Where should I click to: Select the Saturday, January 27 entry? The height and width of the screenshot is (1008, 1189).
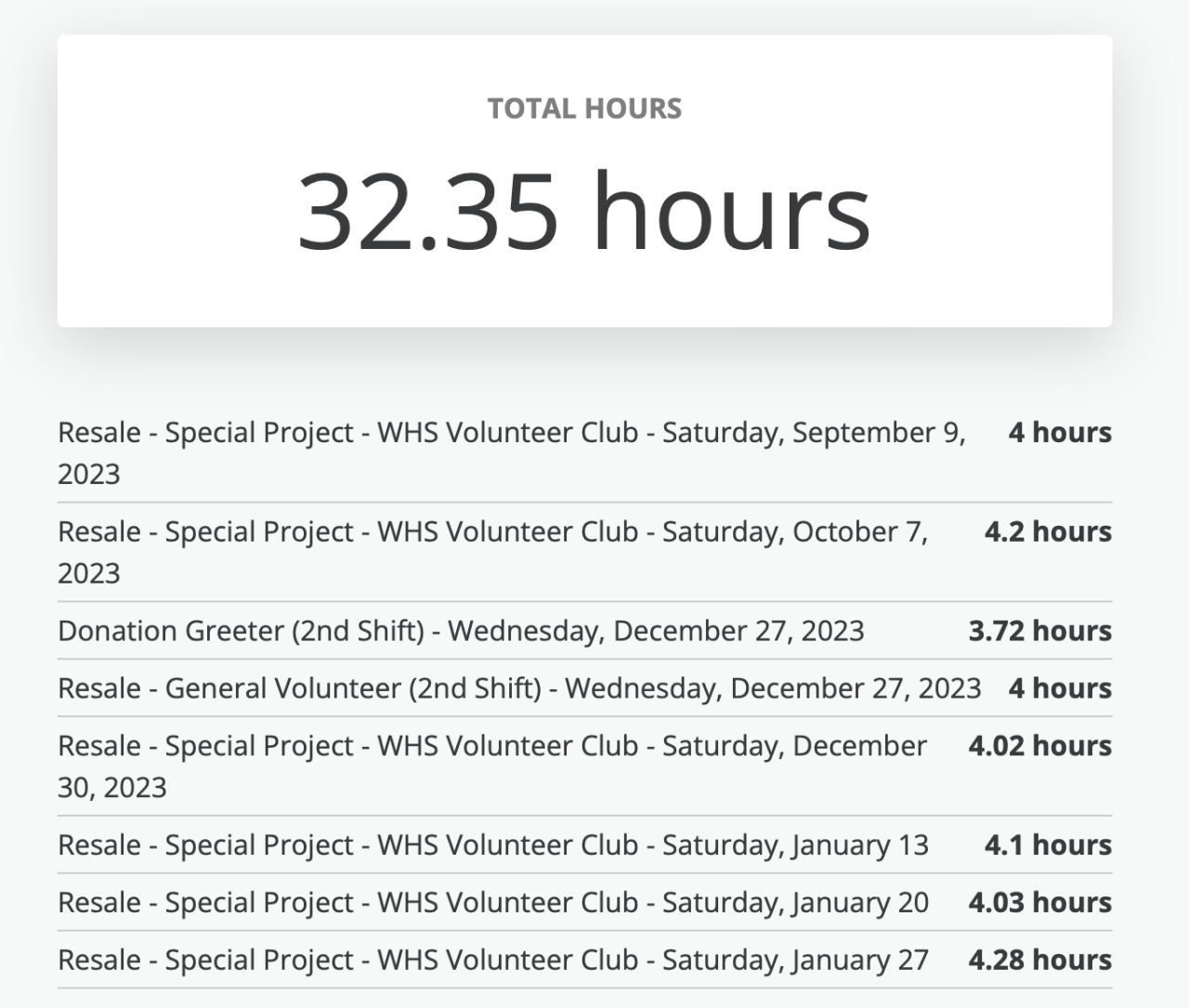(492, 961)
